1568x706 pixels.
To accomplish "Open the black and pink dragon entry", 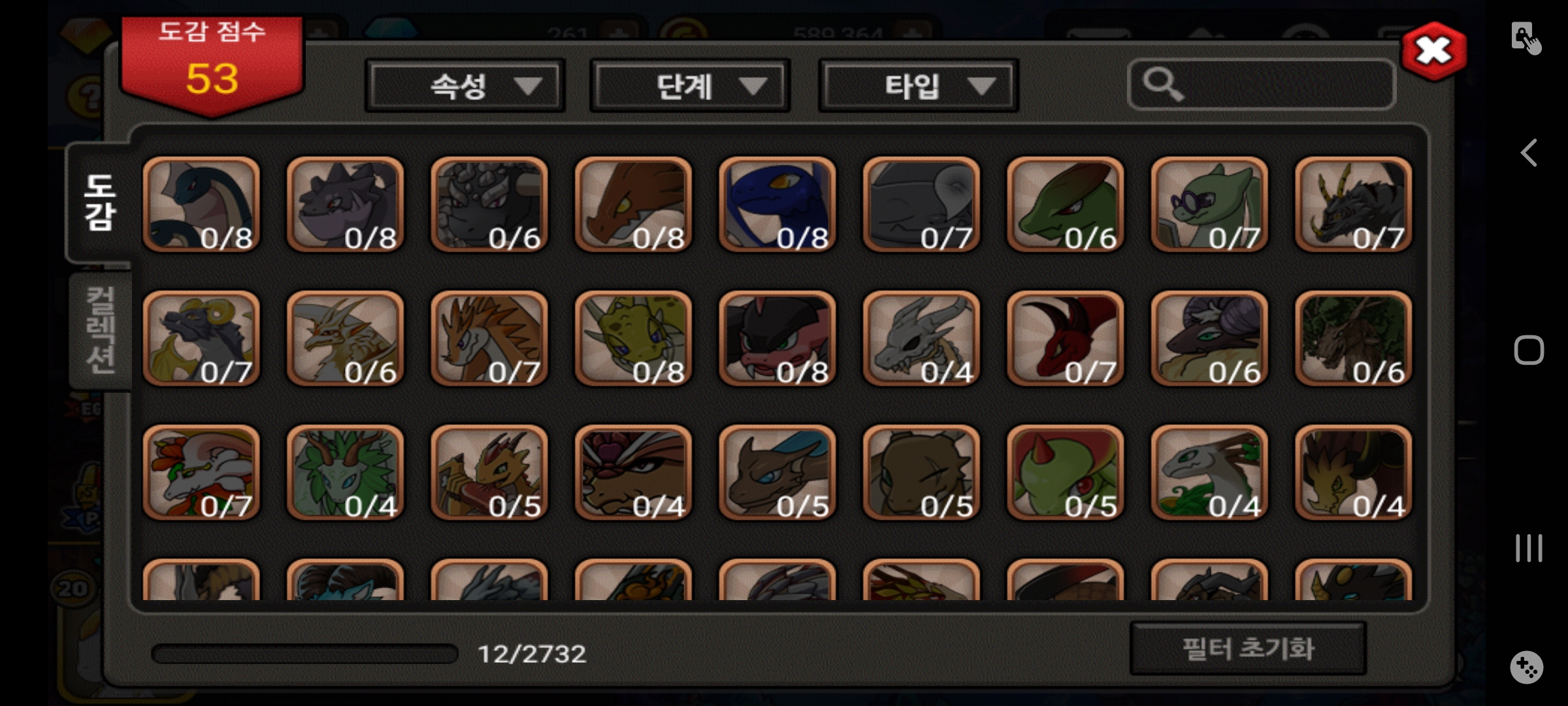I will (x=777, y=339).
